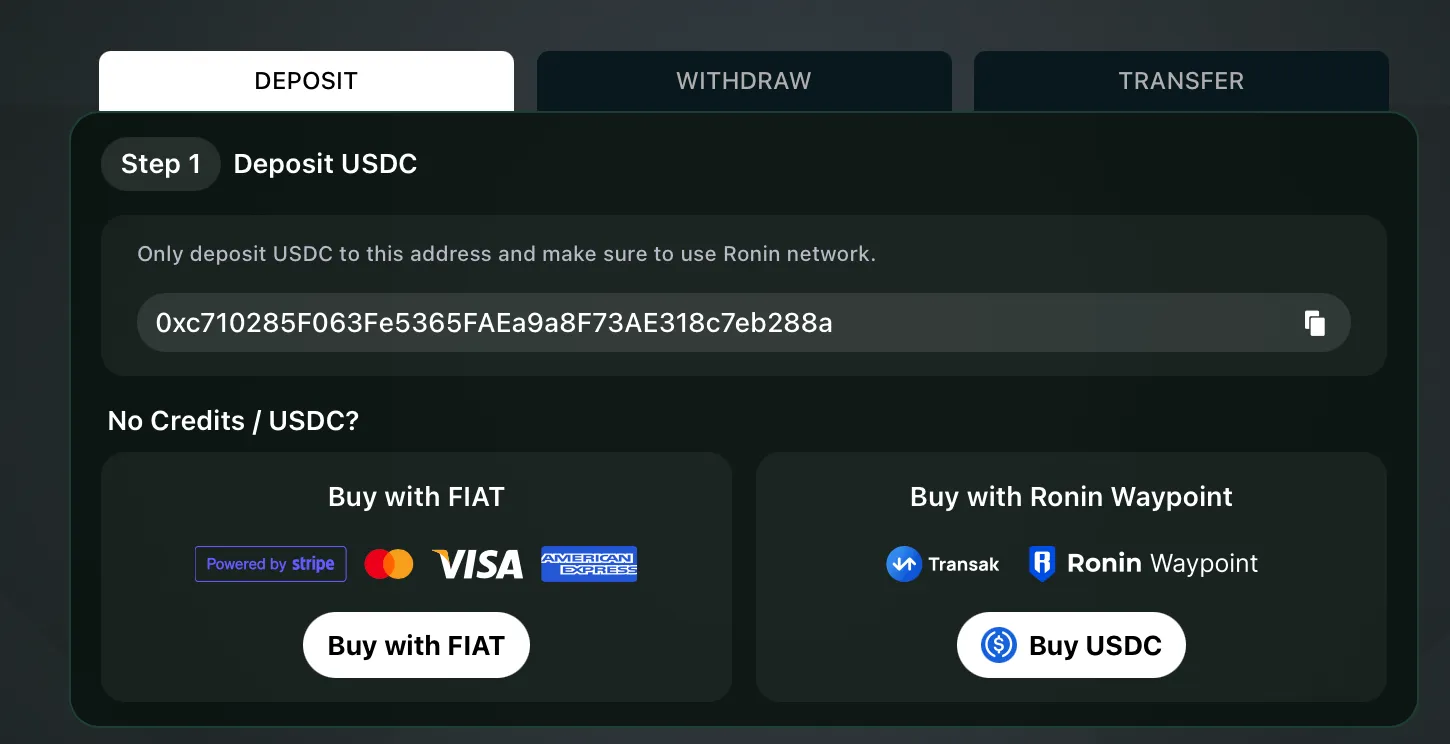
Task: Click the Ronin Waypoint shield logo
Action: pyautogui.click(x=1042, y=564)
